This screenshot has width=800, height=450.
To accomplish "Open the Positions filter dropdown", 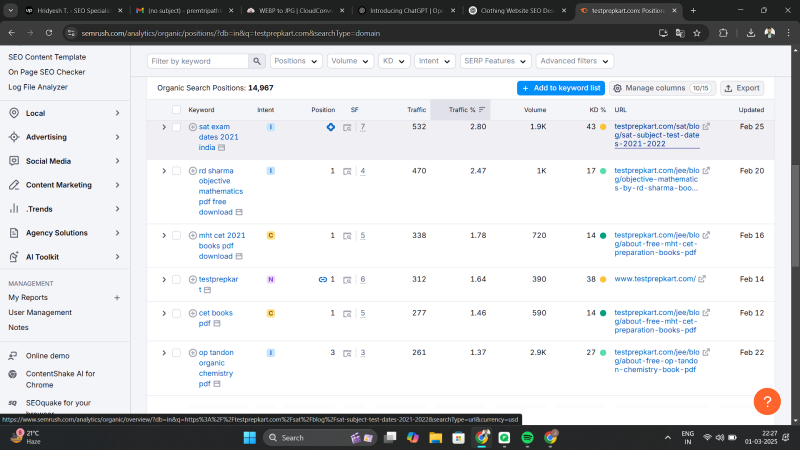I will coord(296,61).
